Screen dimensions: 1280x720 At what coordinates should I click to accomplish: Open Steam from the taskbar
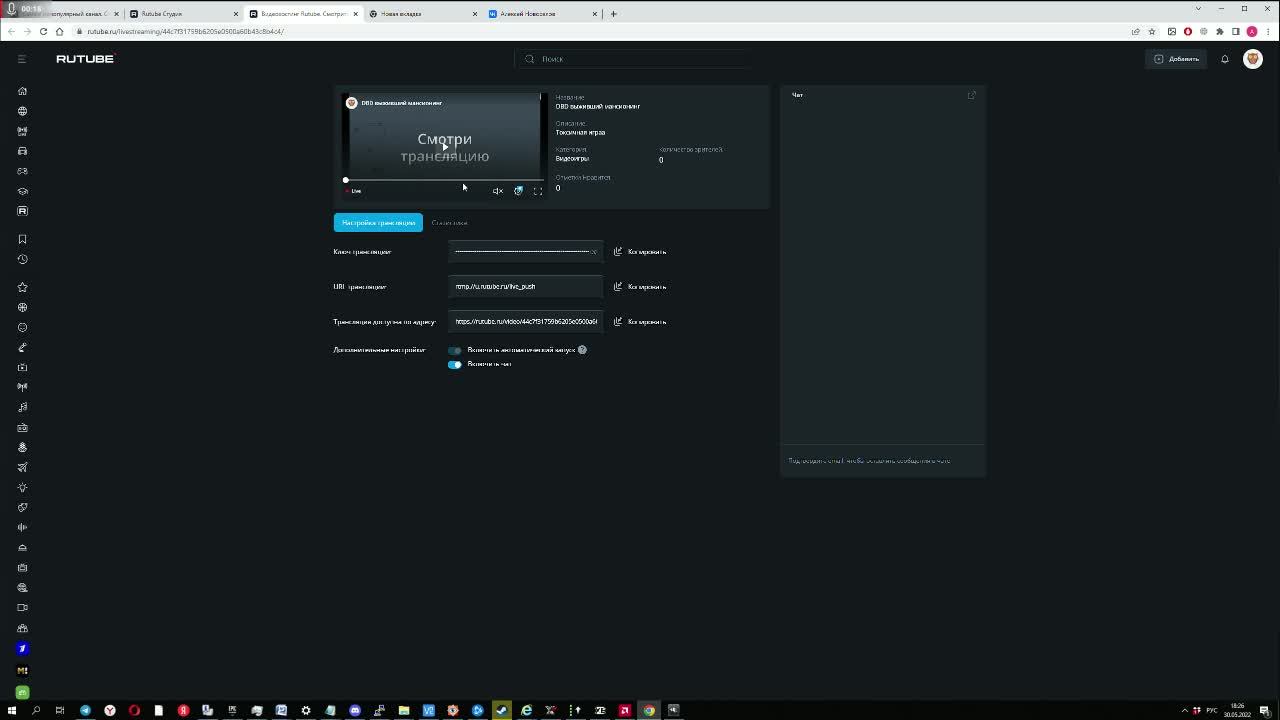(x=502, y=710)
